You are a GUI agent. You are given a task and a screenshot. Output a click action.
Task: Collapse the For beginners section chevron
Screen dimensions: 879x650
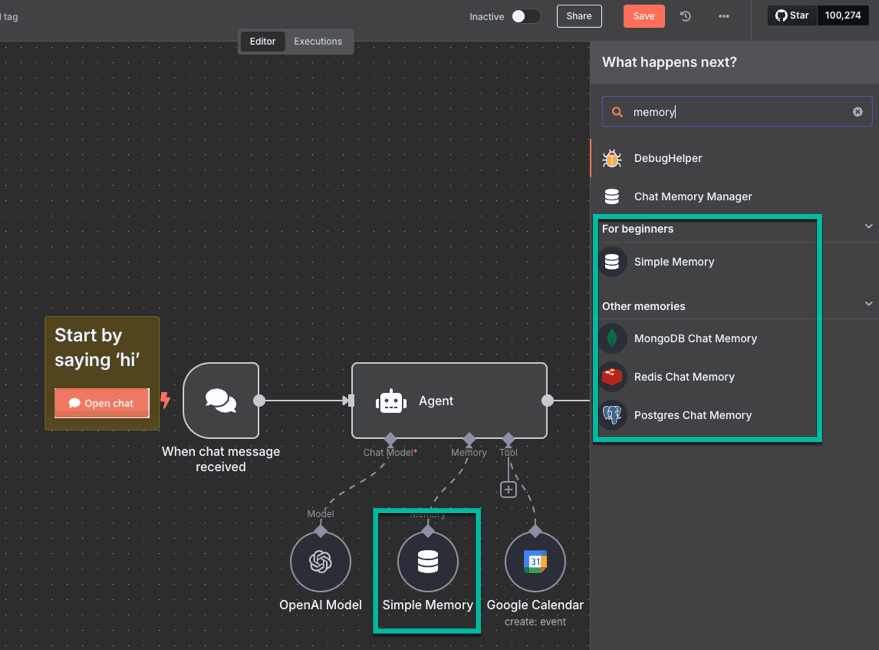[x=867, y=227]
